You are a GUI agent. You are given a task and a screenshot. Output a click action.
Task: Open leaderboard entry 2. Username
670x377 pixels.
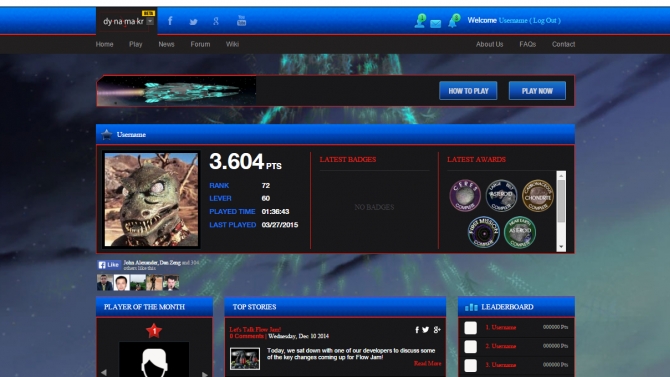click(x=501, y=346)
